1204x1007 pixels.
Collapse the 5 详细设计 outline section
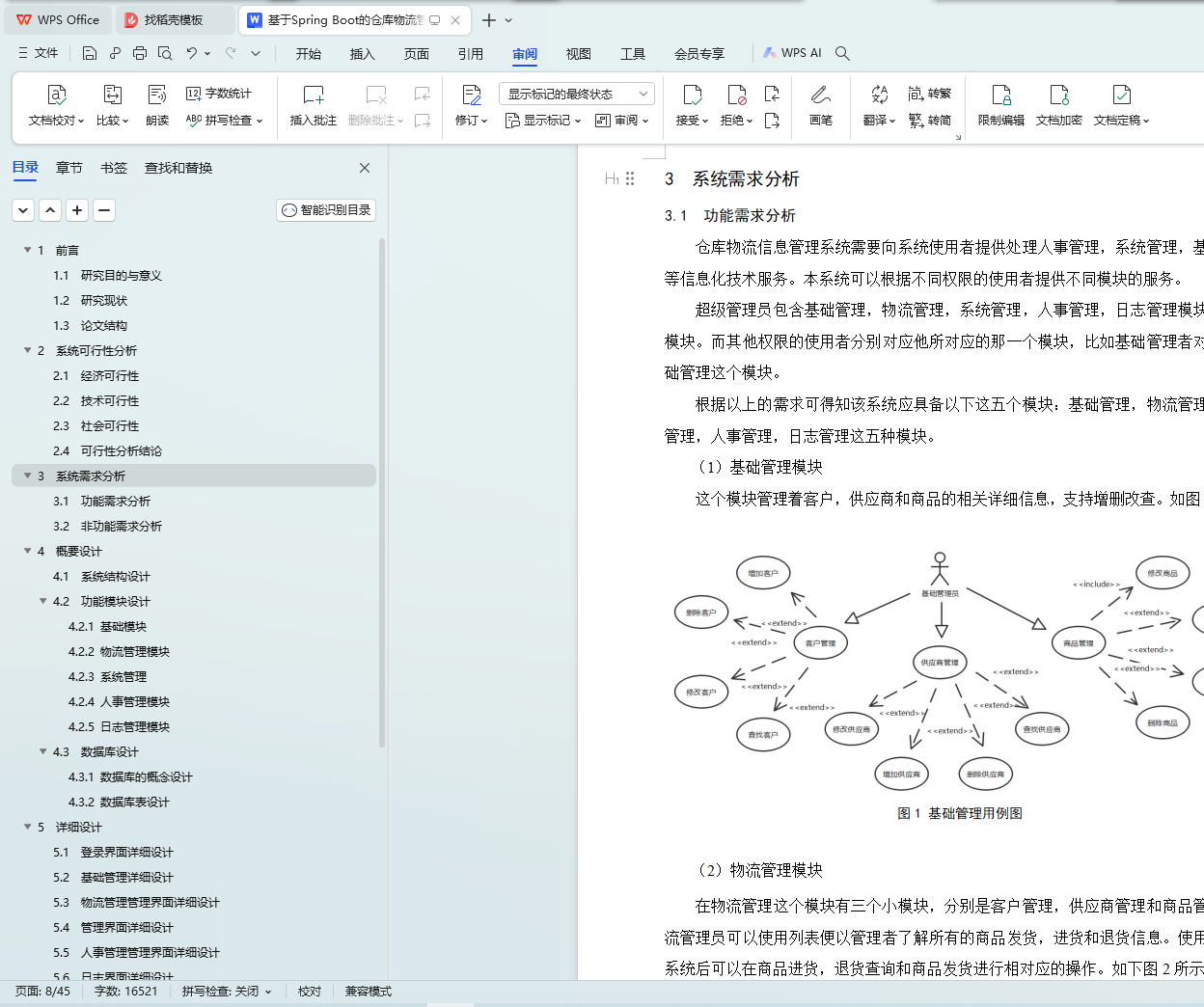tap(27, 827)
